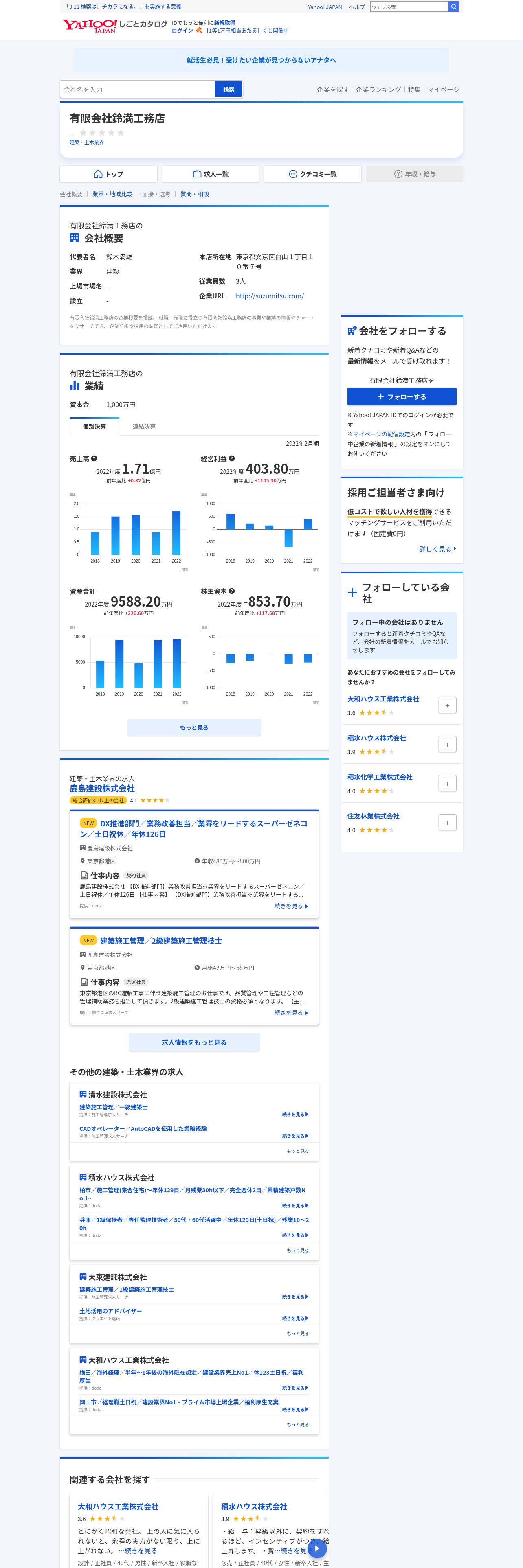The height and width of the screenshot is (1568, 523).
Task: Click 続きを見る on 2級建築施工管理技士 job
Action: point(291,1013)
